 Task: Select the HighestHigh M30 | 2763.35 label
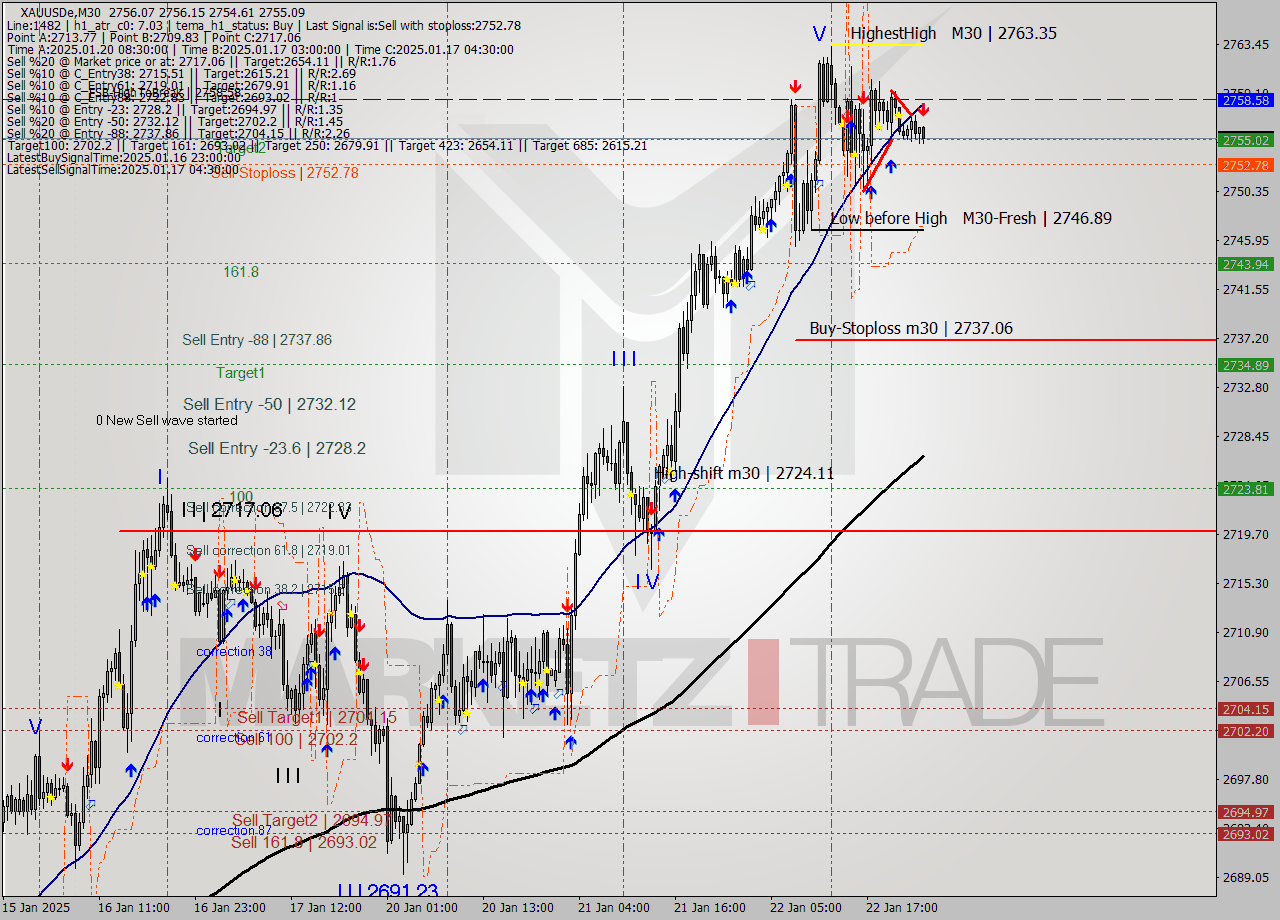point(953,33)
